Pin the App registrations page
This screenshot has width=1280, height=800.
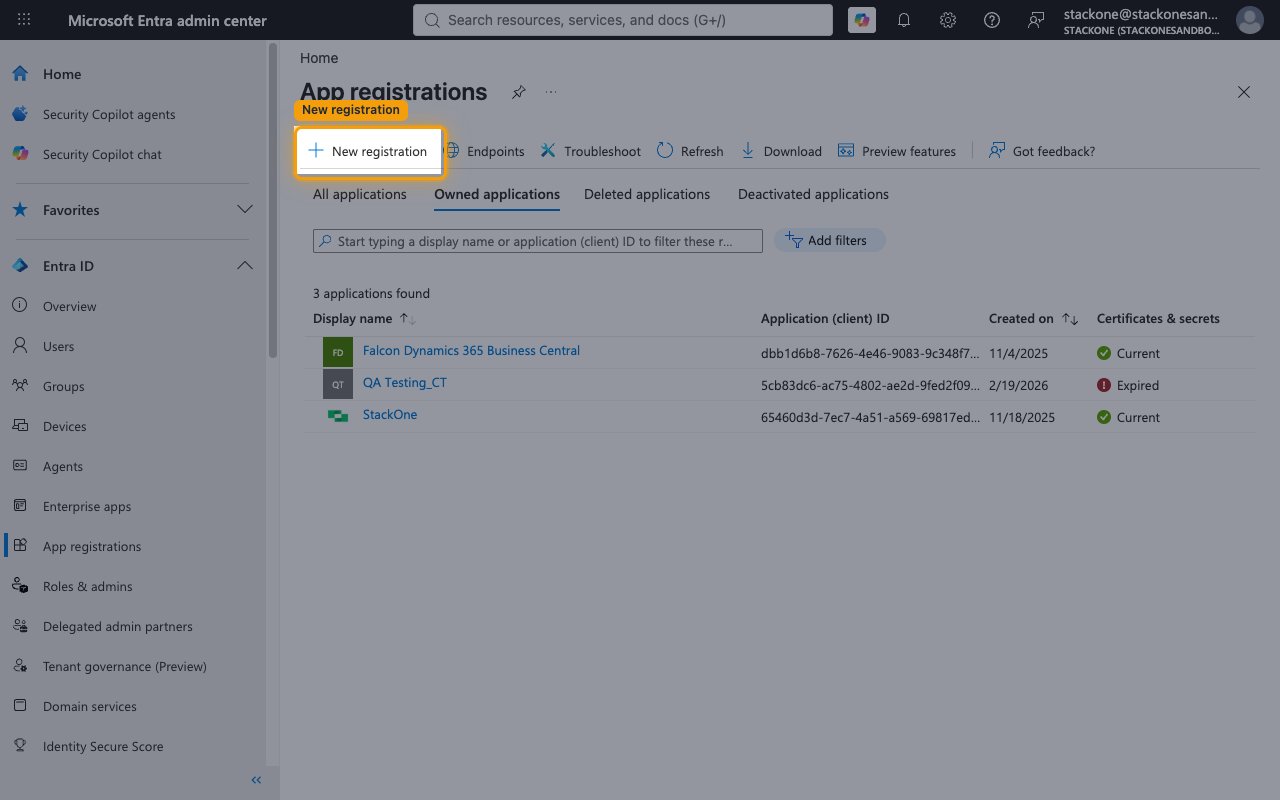(518, 92)
